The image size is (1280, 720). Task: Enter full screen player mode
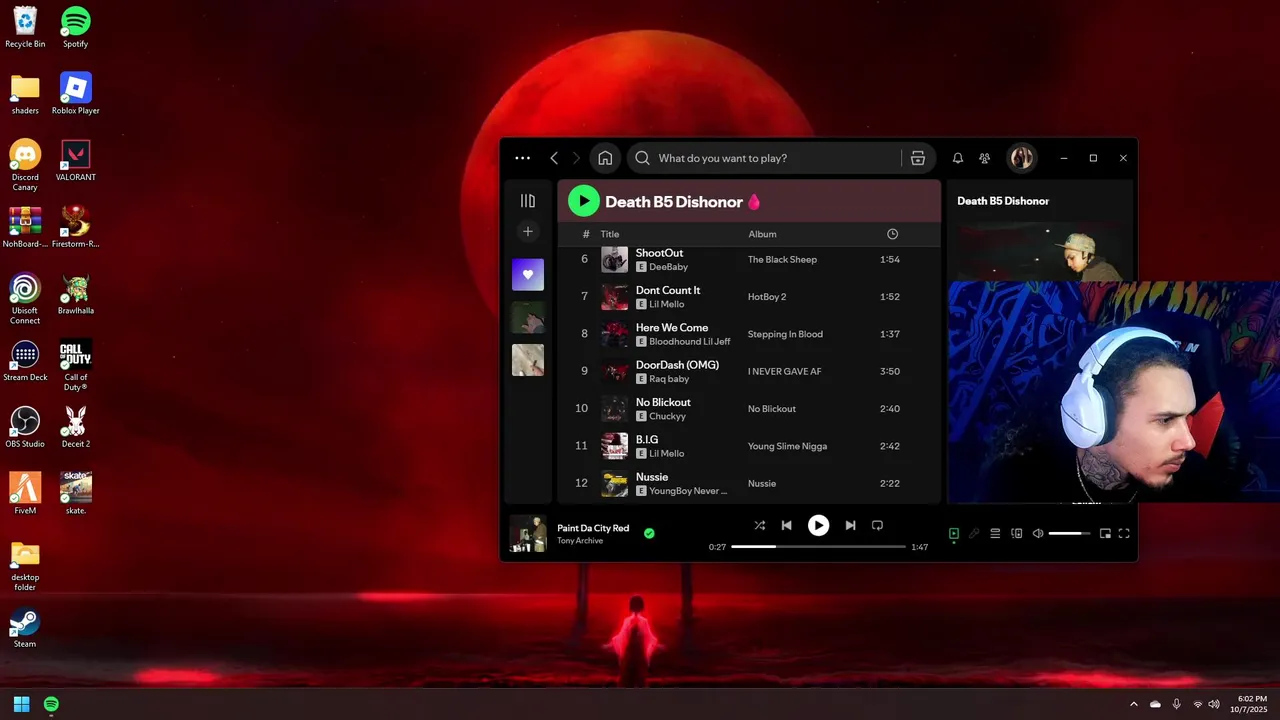click(x=1124, y=534)
